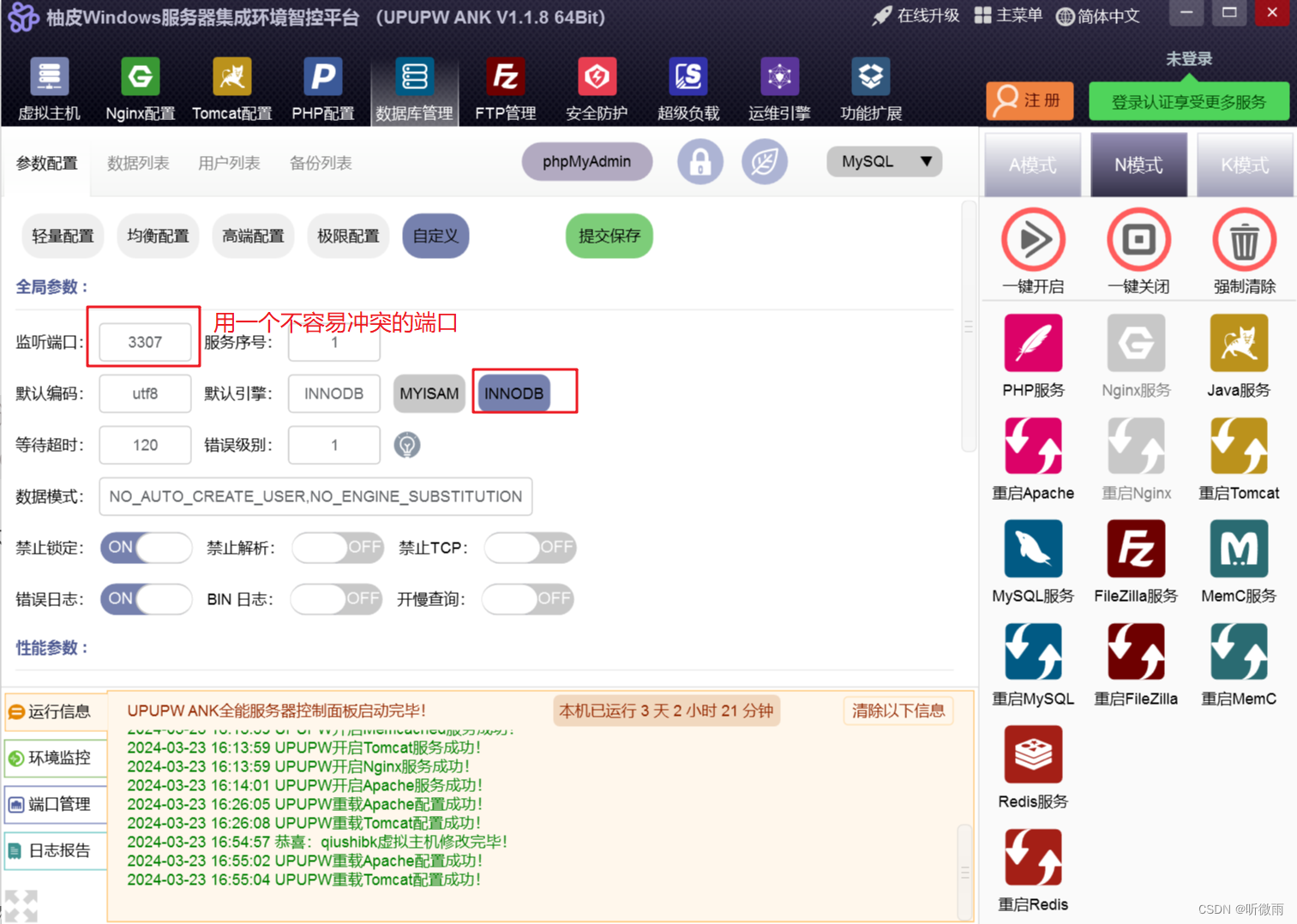Toggle FileZilla服务 icon
1297x924 pixels.
1136,549
